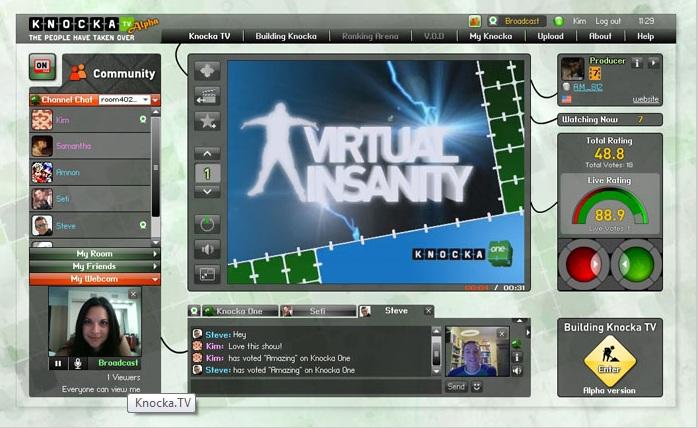Enter Building Knocka TV via the construction sign
Screen dimensions: 698x428
(609, 361)
